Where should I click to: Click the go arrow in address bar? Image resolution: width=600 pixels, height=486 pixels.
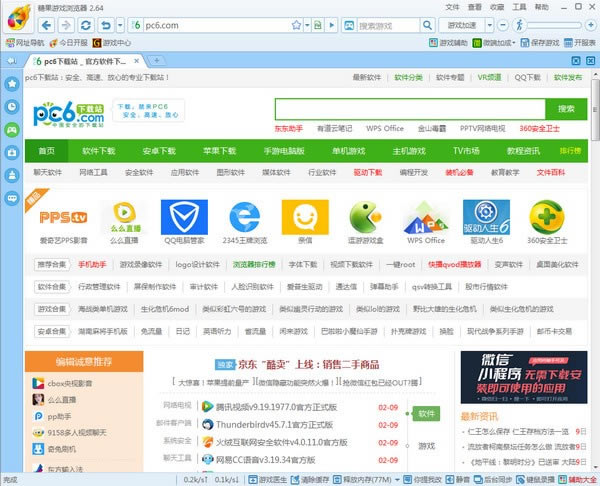[332, 26]
